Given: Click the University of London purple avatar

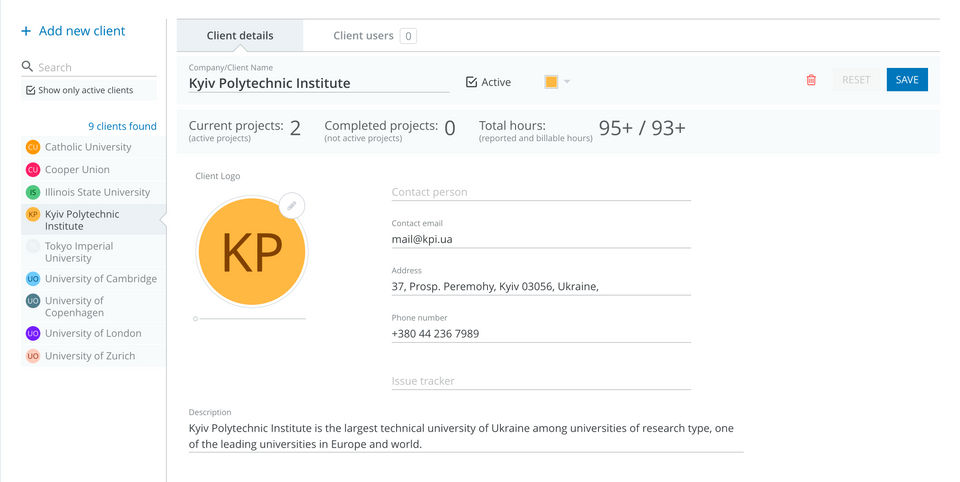Looking at the screenshot, I should [33, 333].
